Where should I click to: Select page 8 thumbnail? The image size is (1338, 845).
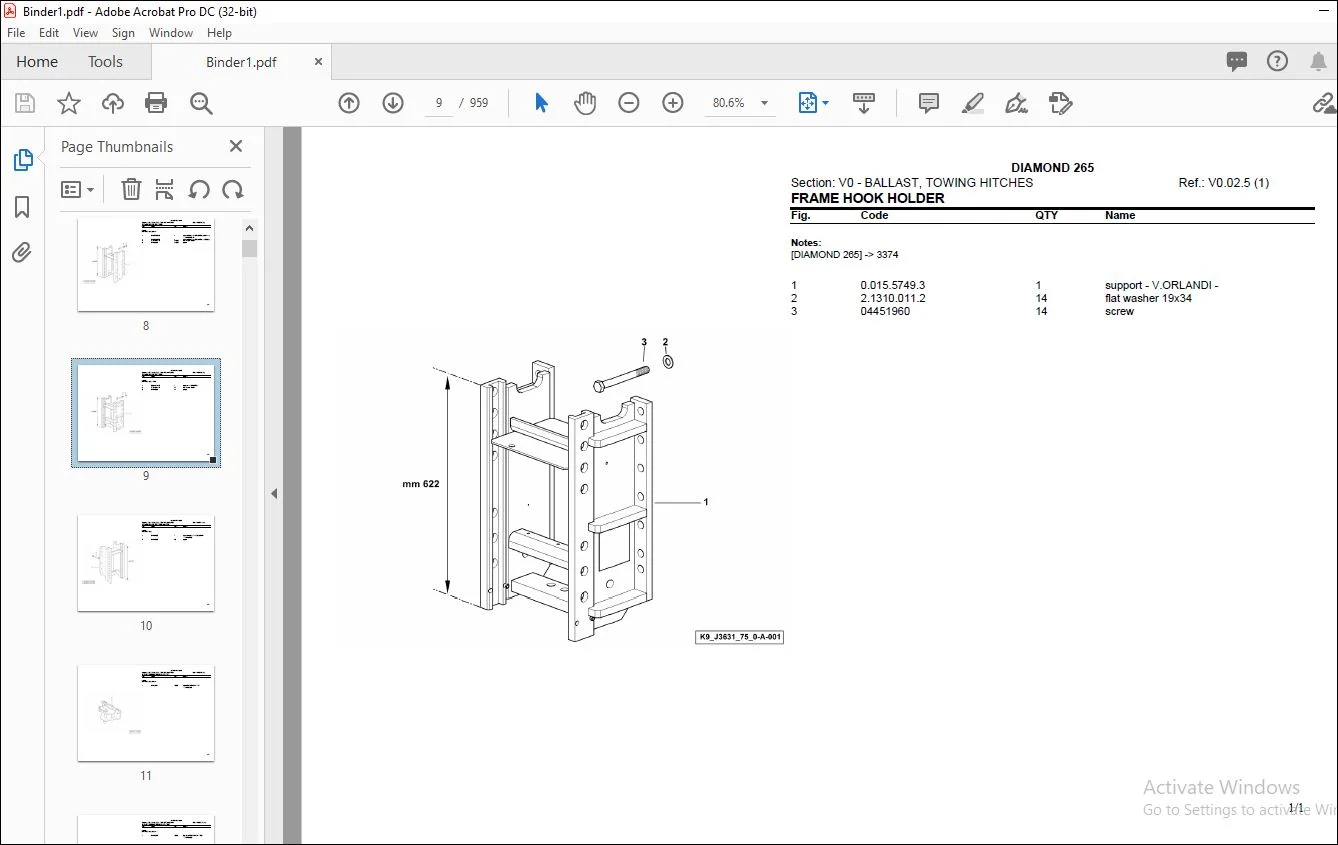pyautogui.click(x=146, y=265)
